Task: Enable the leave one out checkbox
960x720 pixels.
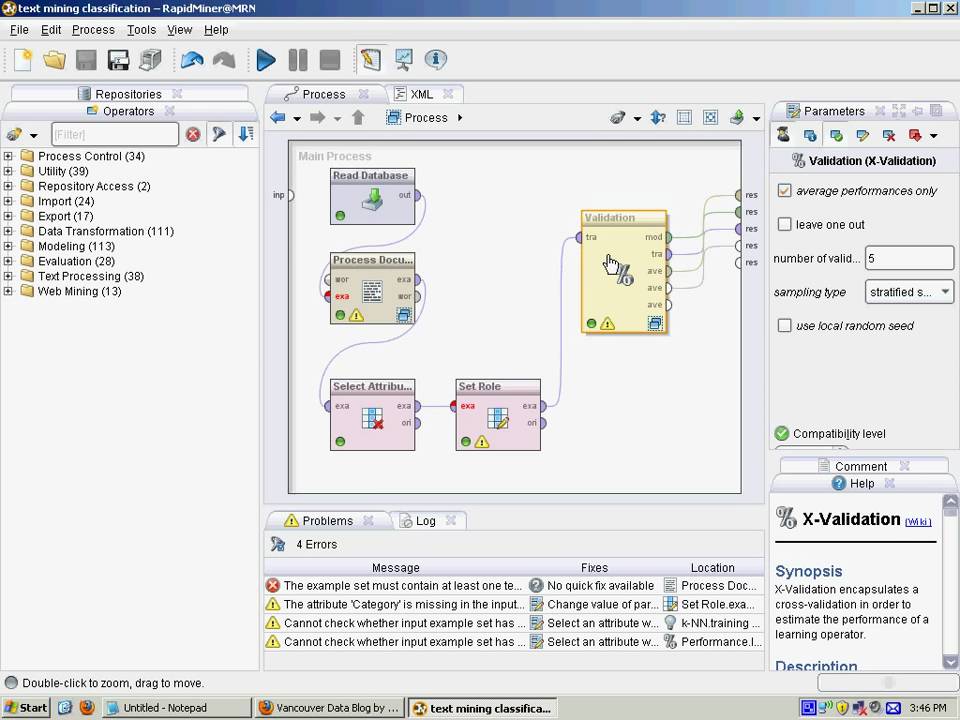Action: pos(784,224)
